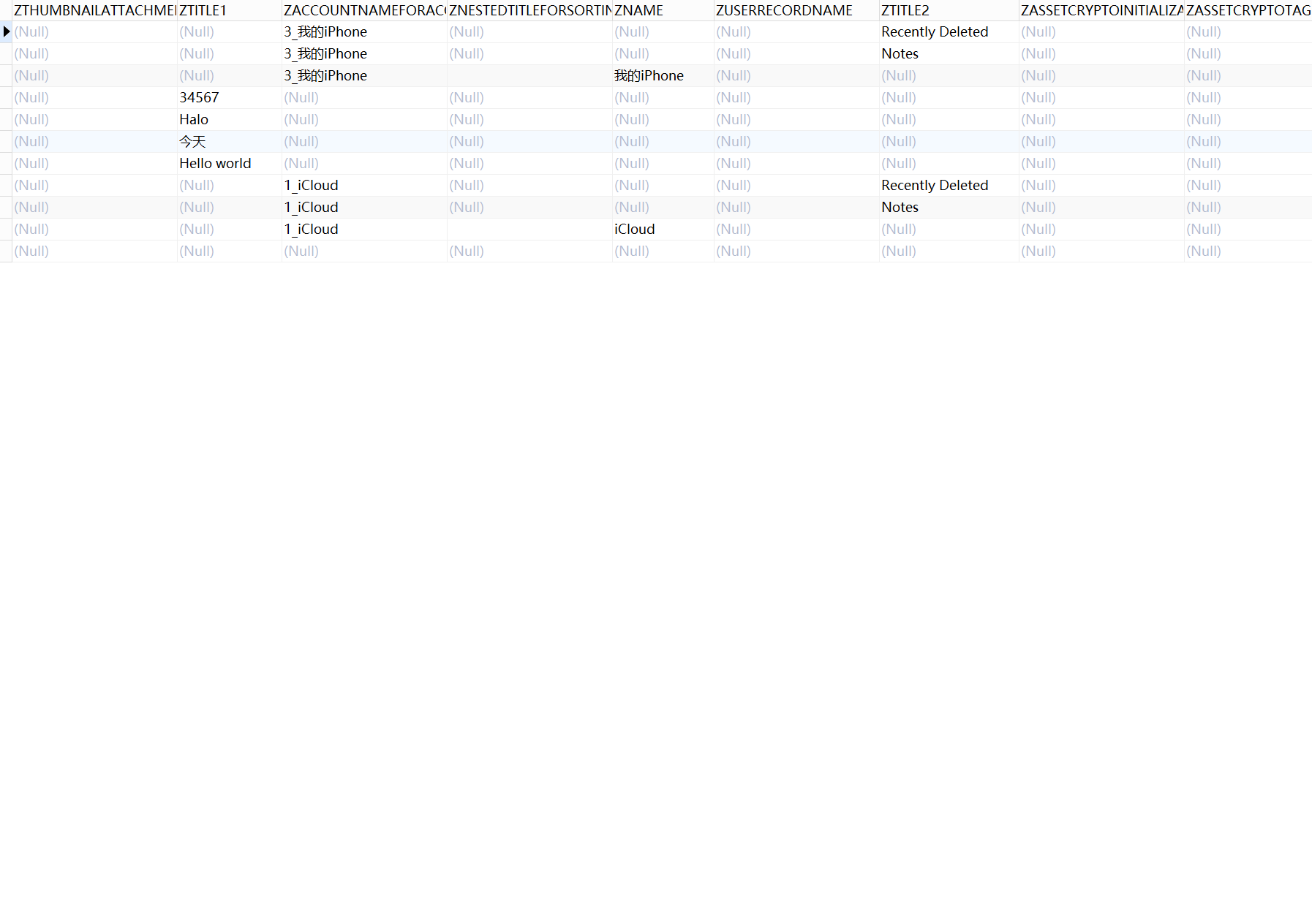Image resolution: width=1312 pixels, height=924 pixels.
Task: Select the 1_iCloud cell beside iCloud name
Action: pos(311,229)
